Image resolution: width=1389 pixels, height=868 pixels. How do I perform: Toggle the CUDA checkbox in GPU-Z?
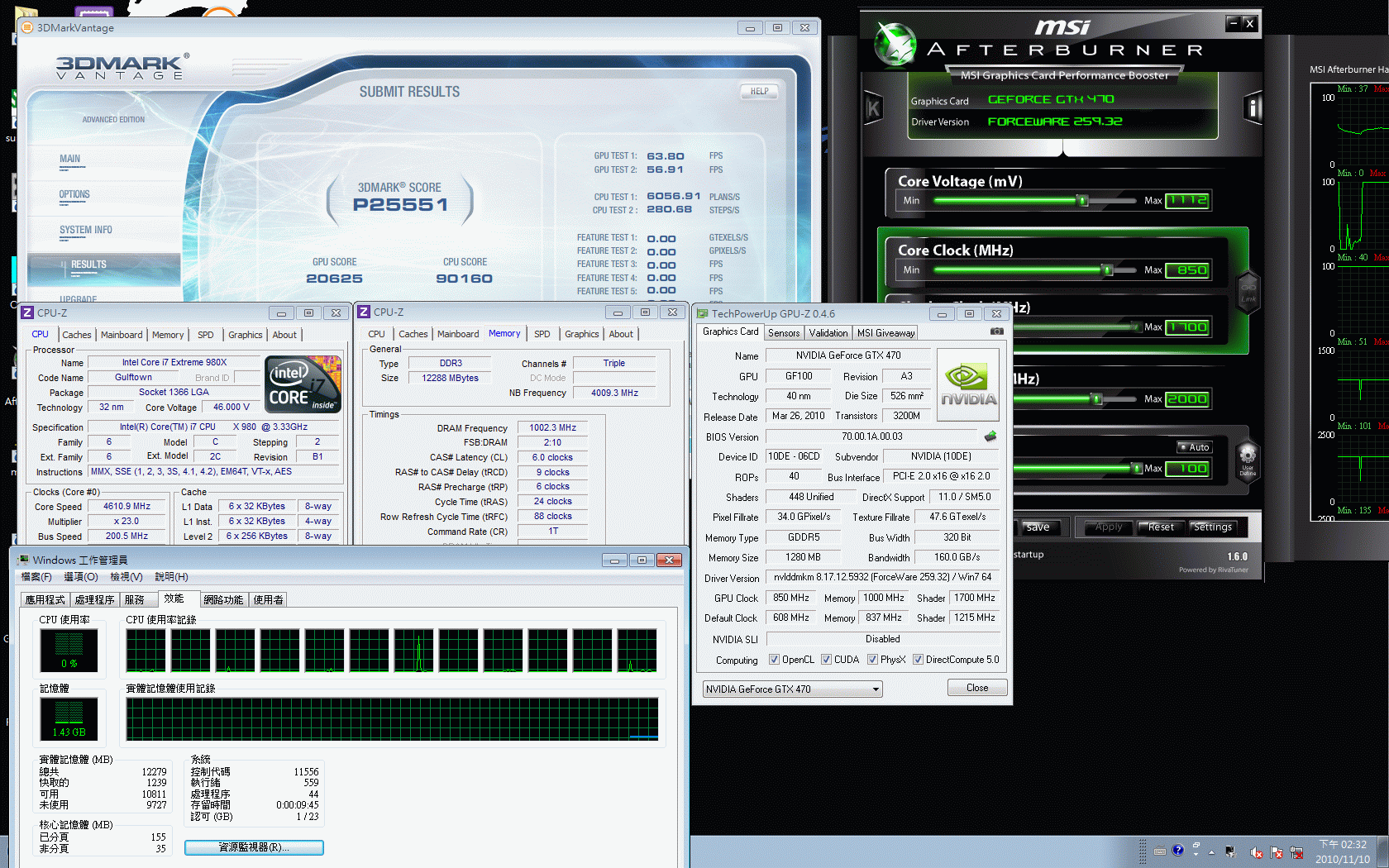click(826, 660)
